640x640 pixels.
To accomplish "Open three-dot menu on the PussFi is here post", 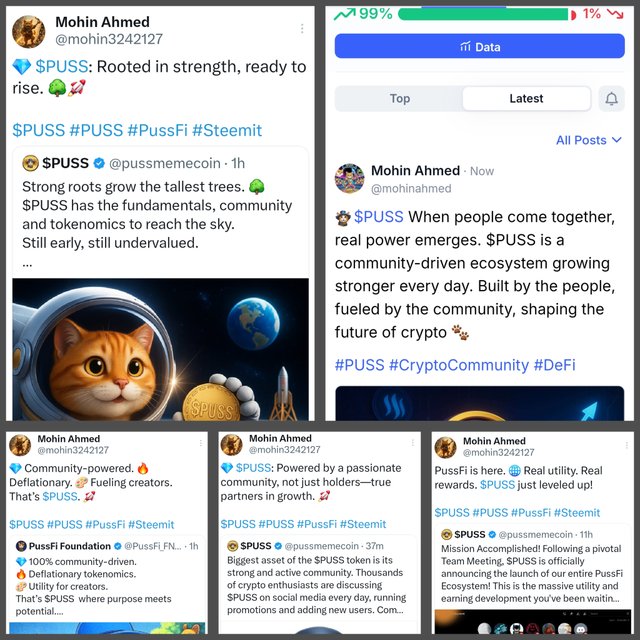I will pyautogui.click(x=626, y=445).
